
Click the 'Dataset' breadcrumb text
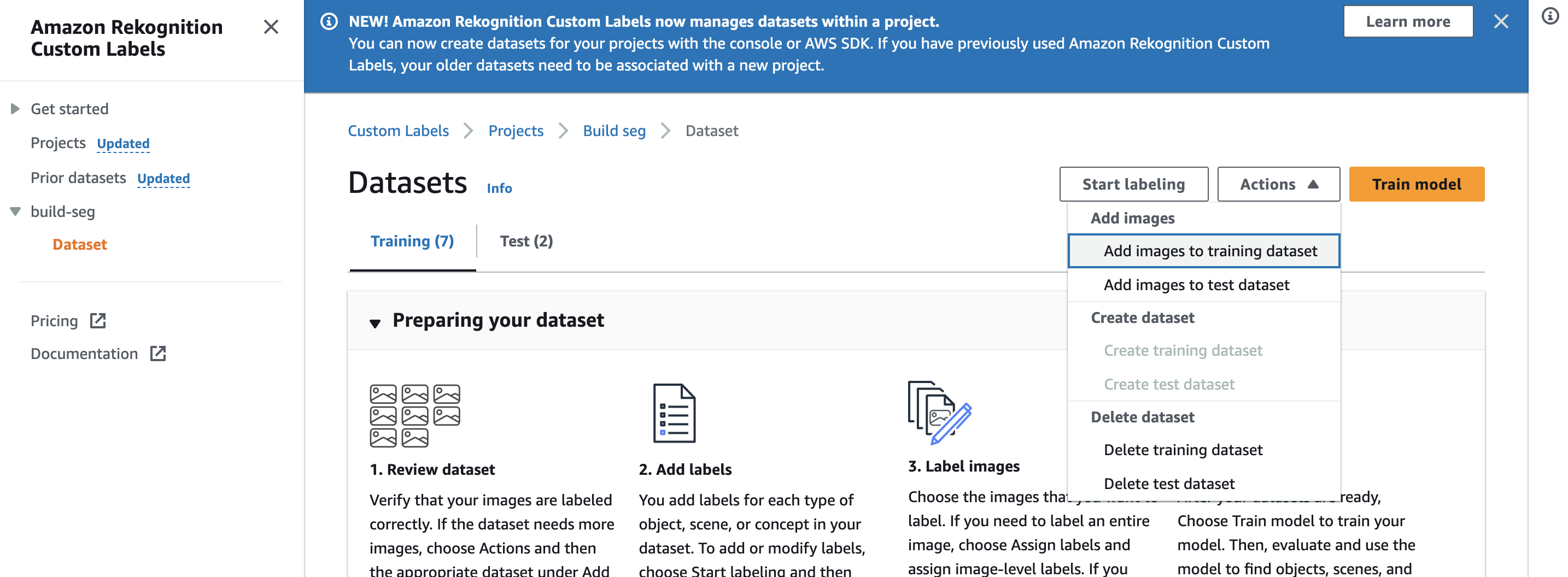point(712,131)
